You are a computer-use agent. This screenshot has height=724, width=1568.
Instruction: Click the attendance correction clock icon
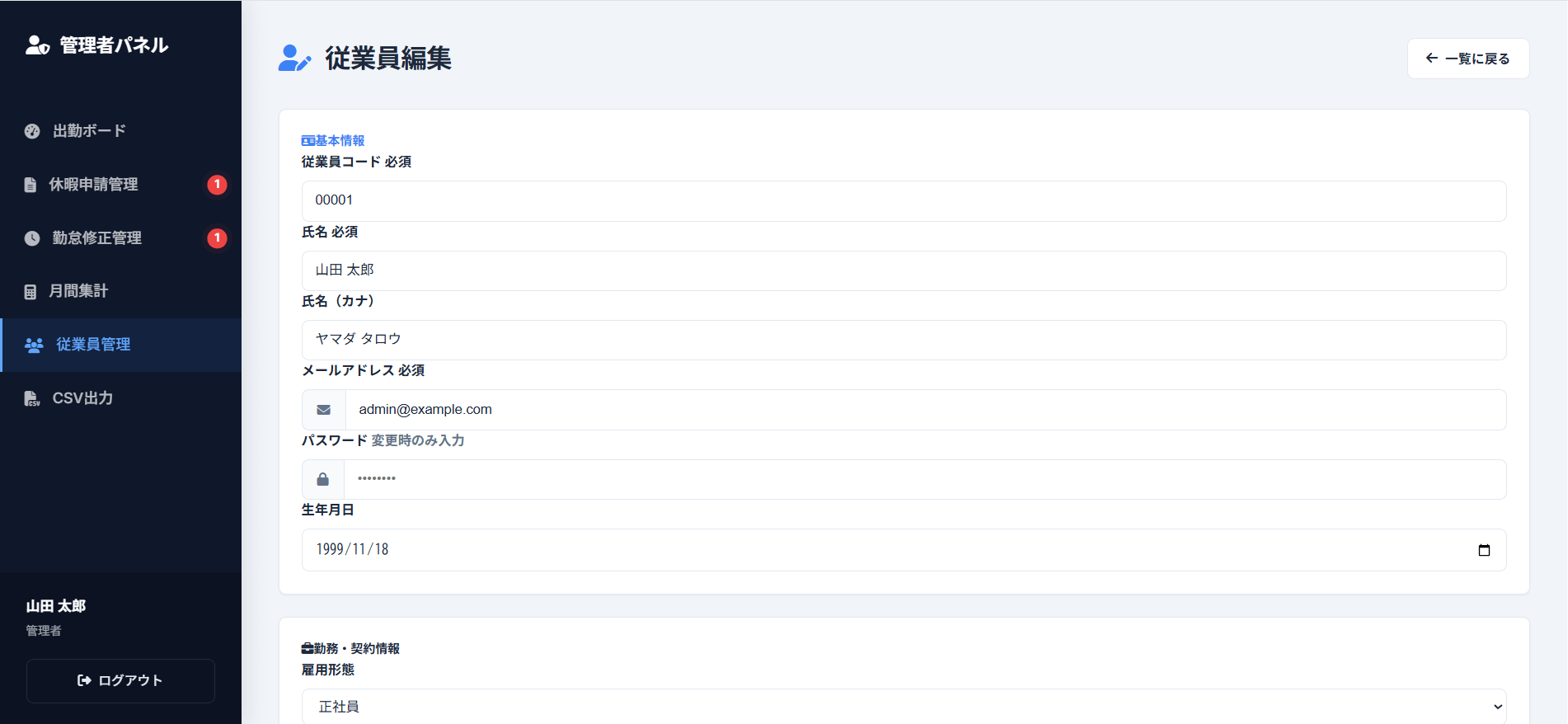click(x=32, y=238)
